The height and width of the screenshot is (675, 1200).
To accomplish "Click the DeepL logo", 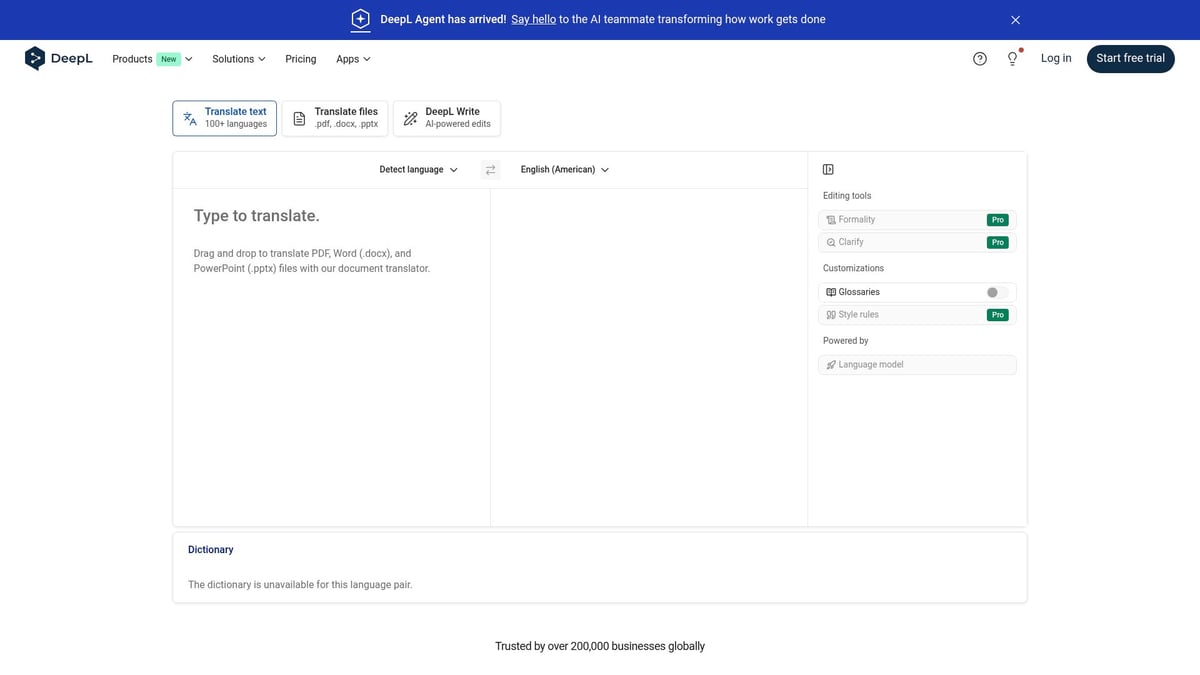I will 58,57.
